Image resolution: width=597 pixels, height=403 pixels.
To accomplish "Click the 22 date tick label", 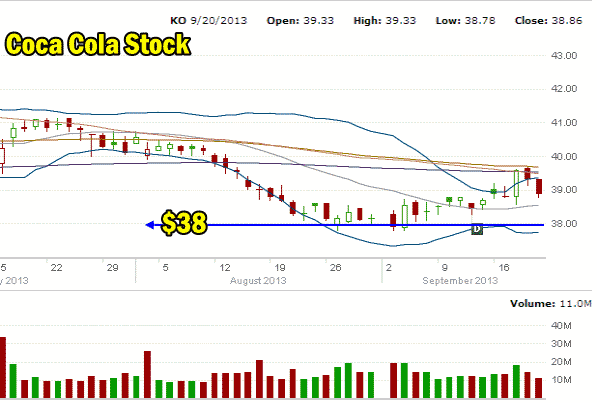I will pos(56,268).
